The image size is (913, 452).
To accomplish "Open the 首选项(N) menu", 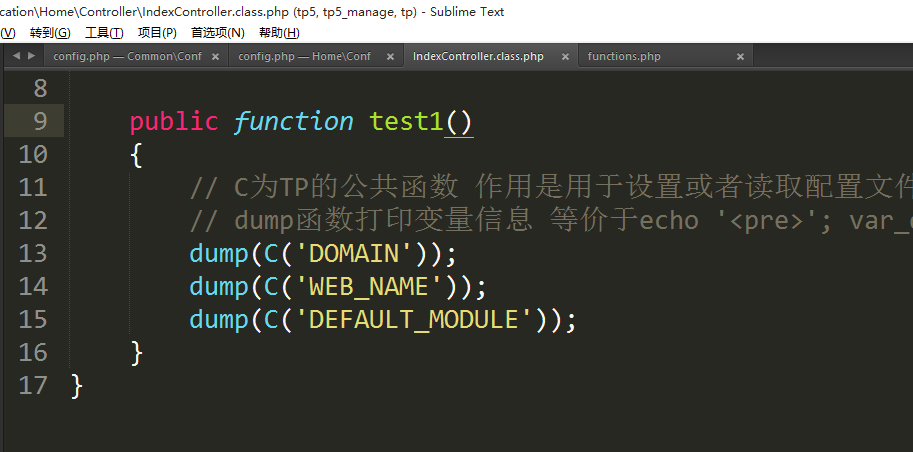I will (x=217, y=33).
